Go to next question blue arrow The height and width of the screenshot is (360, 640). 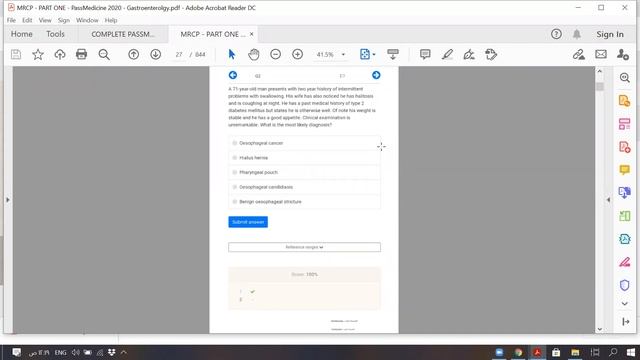pos(376,75)
